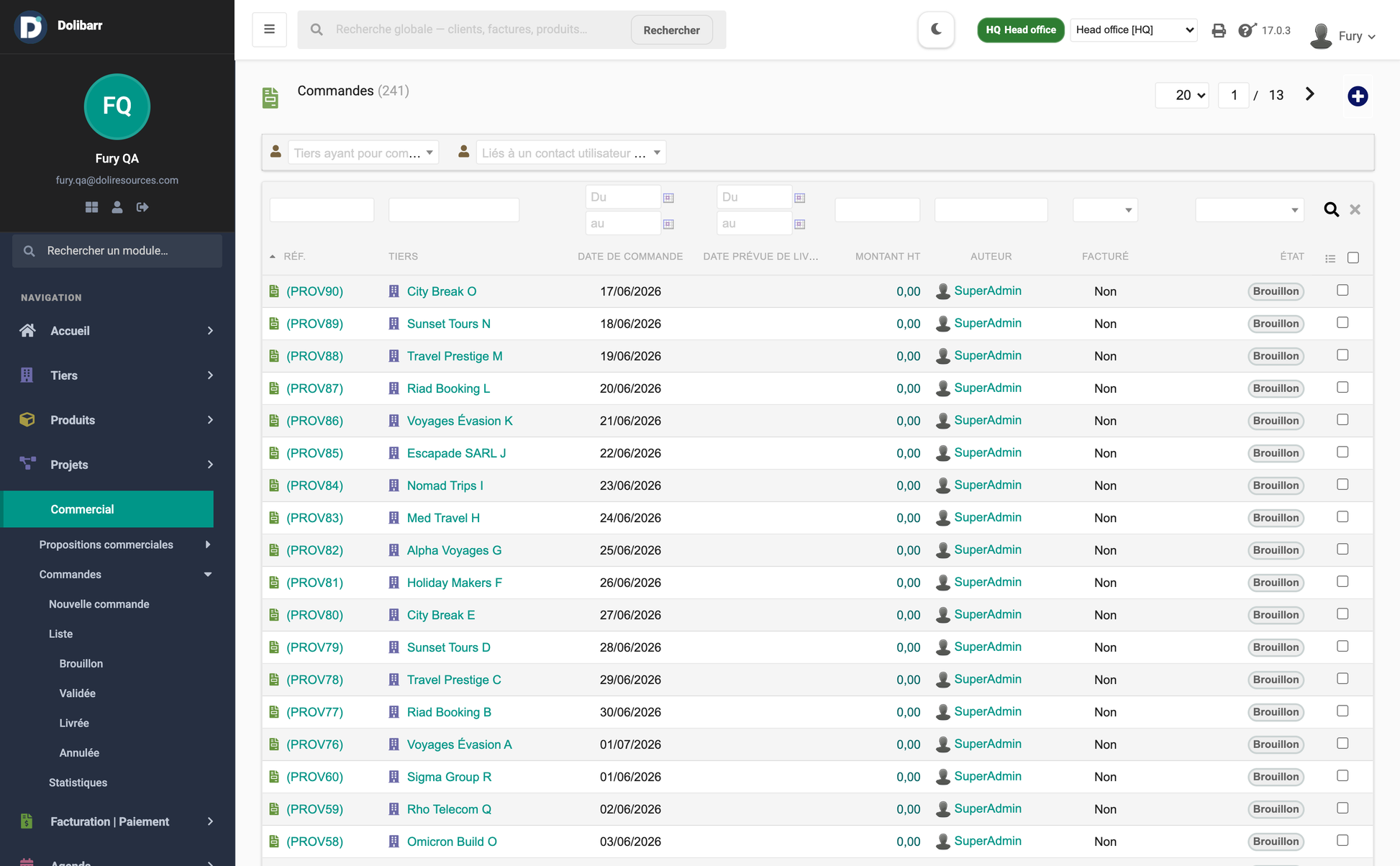This screenshot has width=1400, height=866.
Task: Click sort arrow next to RÉF. column
Action: pyautogui.click(x=272, y=257)
